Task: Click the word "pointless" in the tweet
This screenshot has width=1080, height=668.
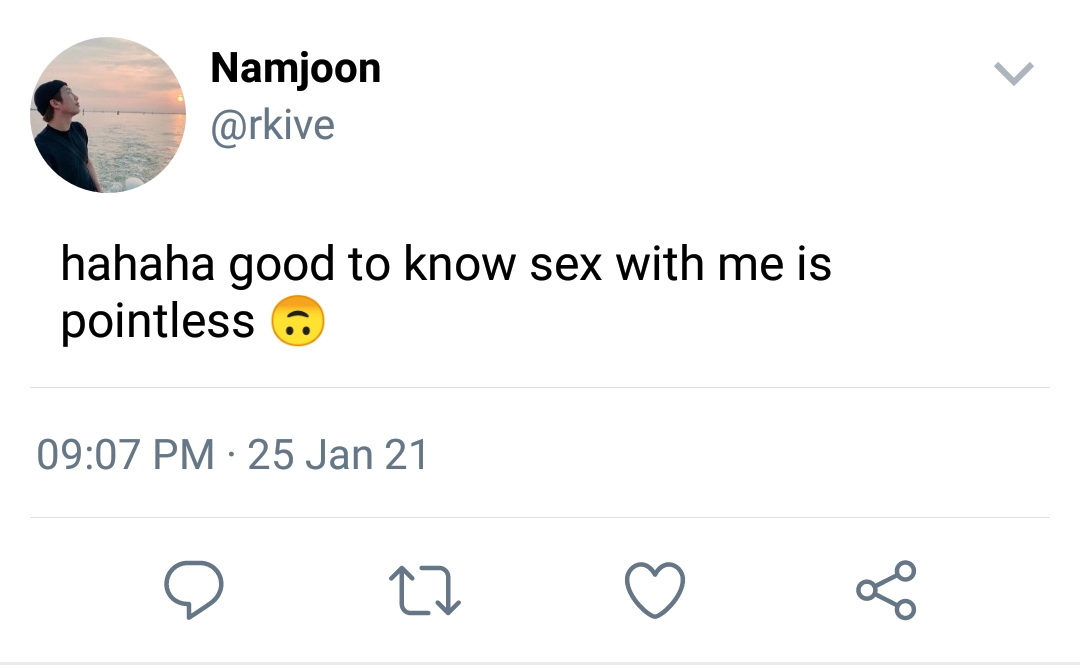Action: click(158, 322)
